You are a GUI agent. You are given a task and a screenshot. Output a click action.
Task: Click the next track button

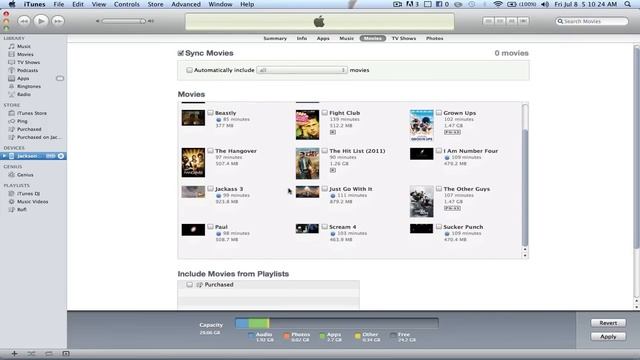(x=58, y=21)
